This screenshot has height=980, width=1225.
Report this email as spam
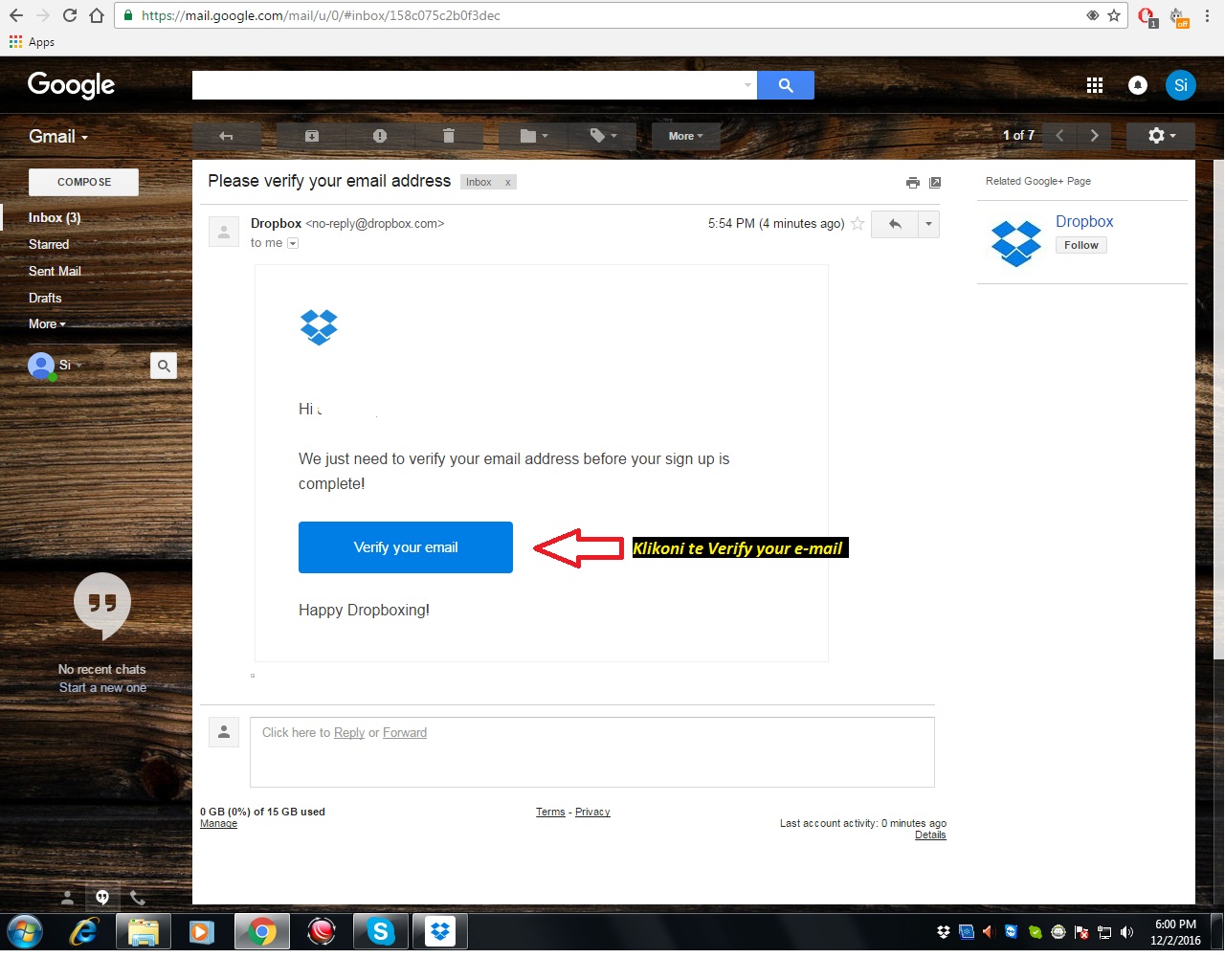pyautogui.click(x=380, y=136)
